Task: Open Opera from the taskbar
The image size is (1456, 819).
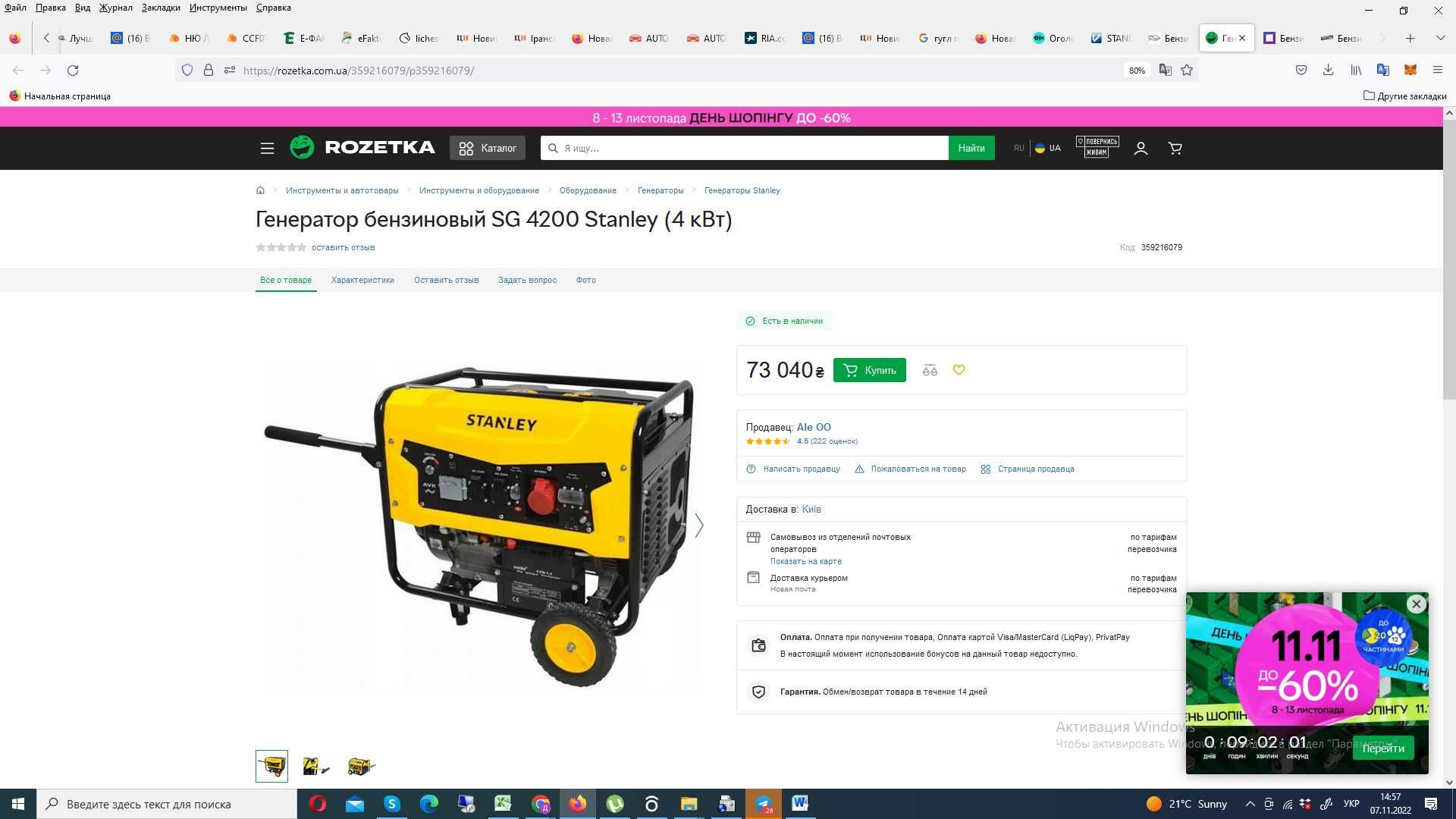Action: [x=318, y=804]
